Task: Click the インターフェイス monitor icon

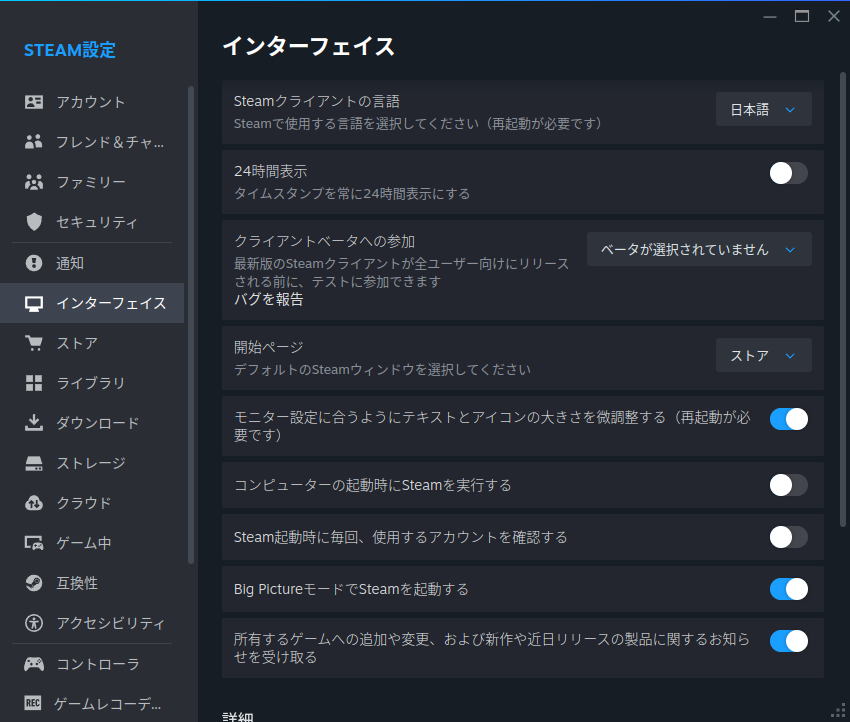Action: 34,304
